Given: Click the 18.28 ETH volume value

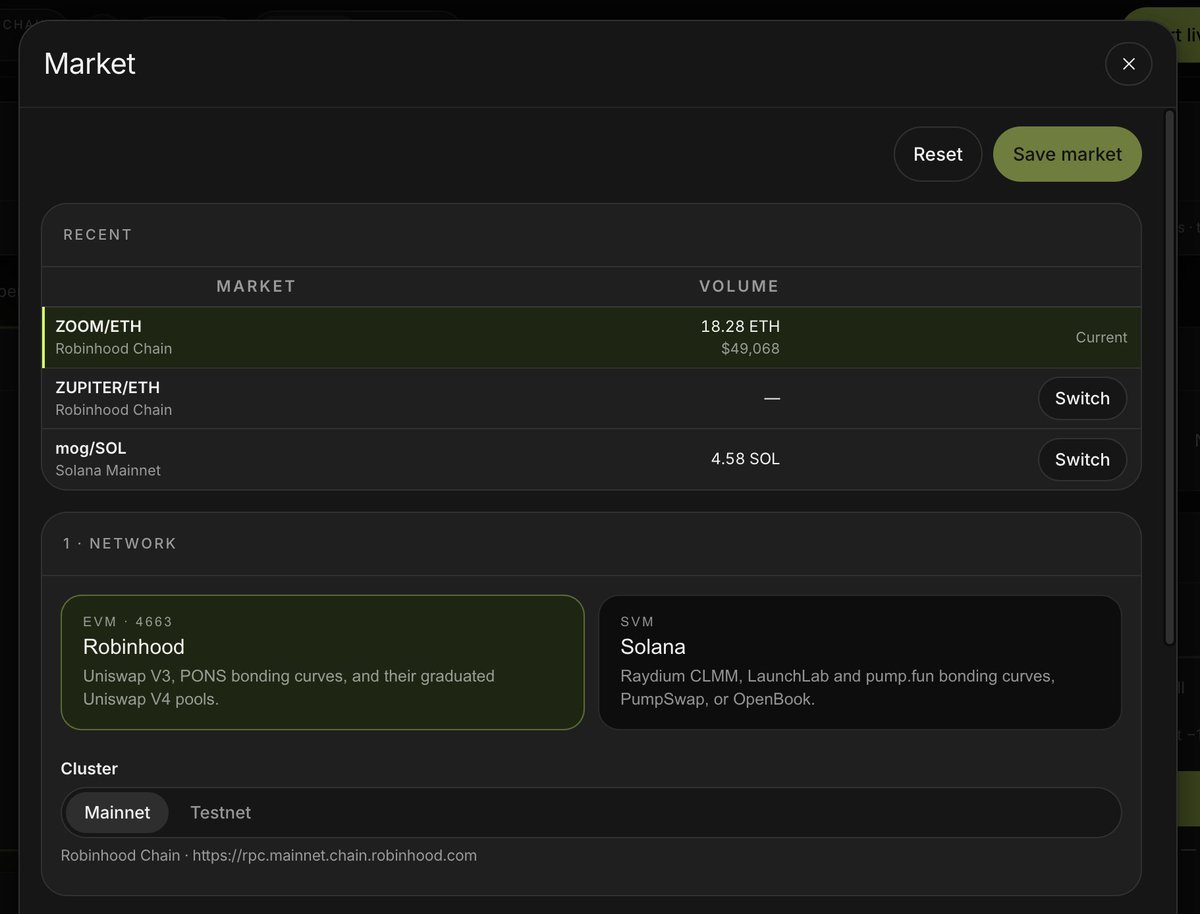Looking at the screenshot, I should 740,326.
